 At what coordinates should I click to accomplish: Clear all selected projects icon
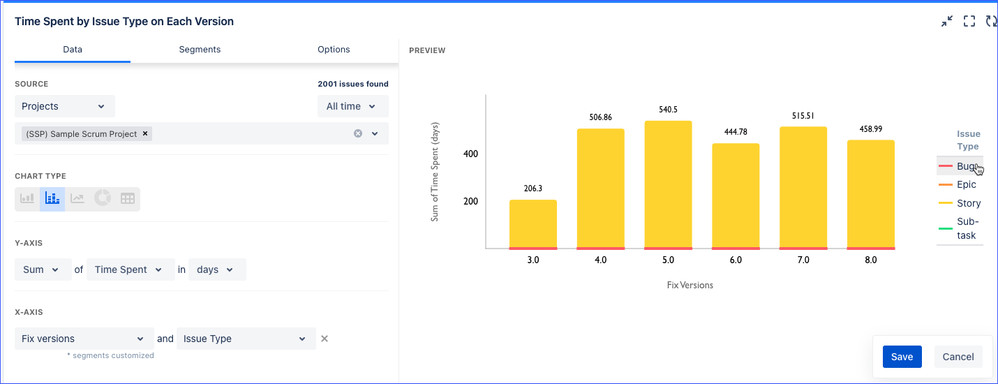click(x=358, y=134)
